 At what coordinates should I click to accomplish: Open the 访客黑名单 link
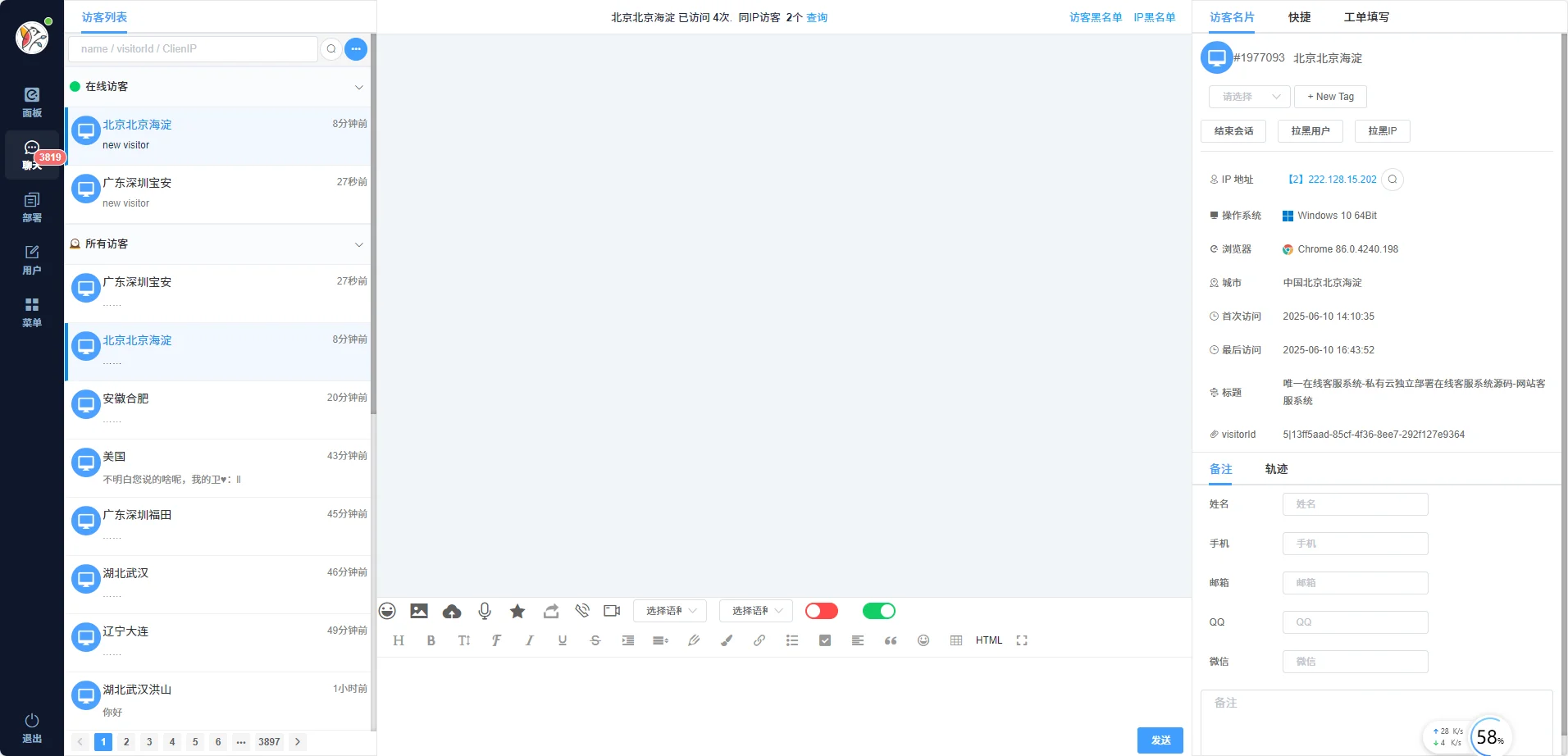(1096, 17)
